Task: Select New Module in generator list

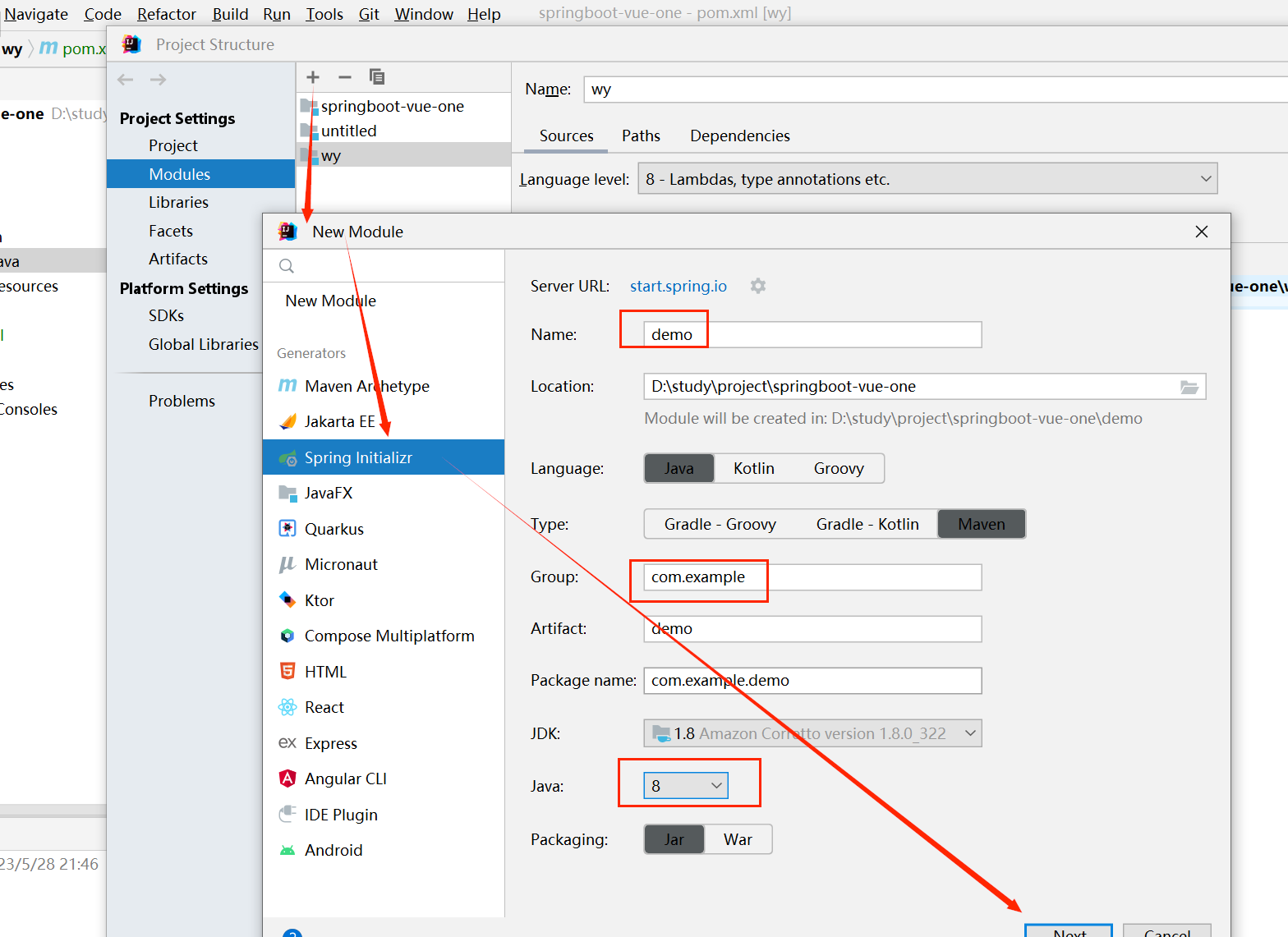Action: click(384, 301)
